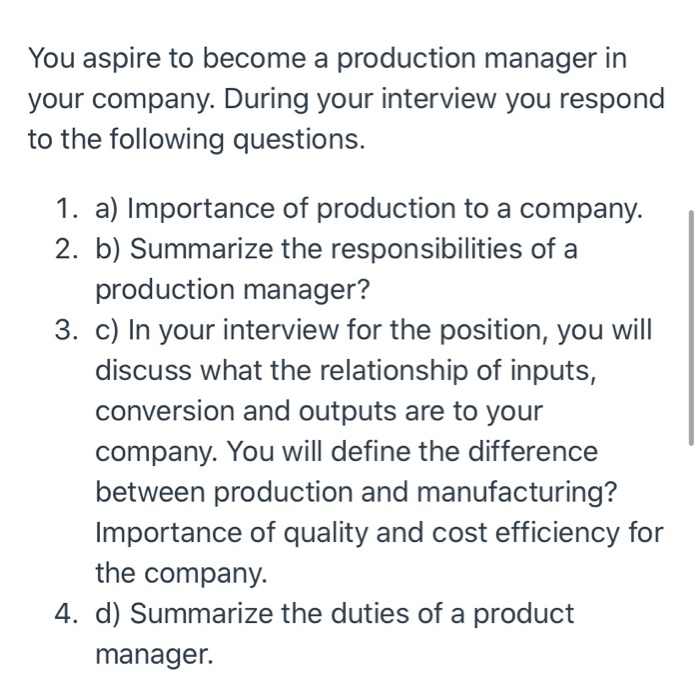
Task: Click list number "1." marker
Action: coord(68,208)
